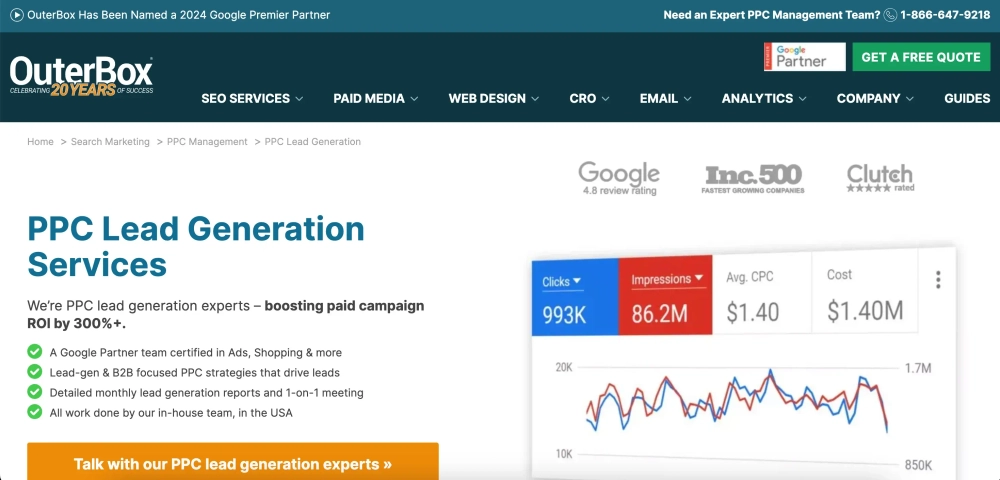Open the SEO SERVICES nav item
The width and height of the screenshot is (1000, 480).
(246, 98)
